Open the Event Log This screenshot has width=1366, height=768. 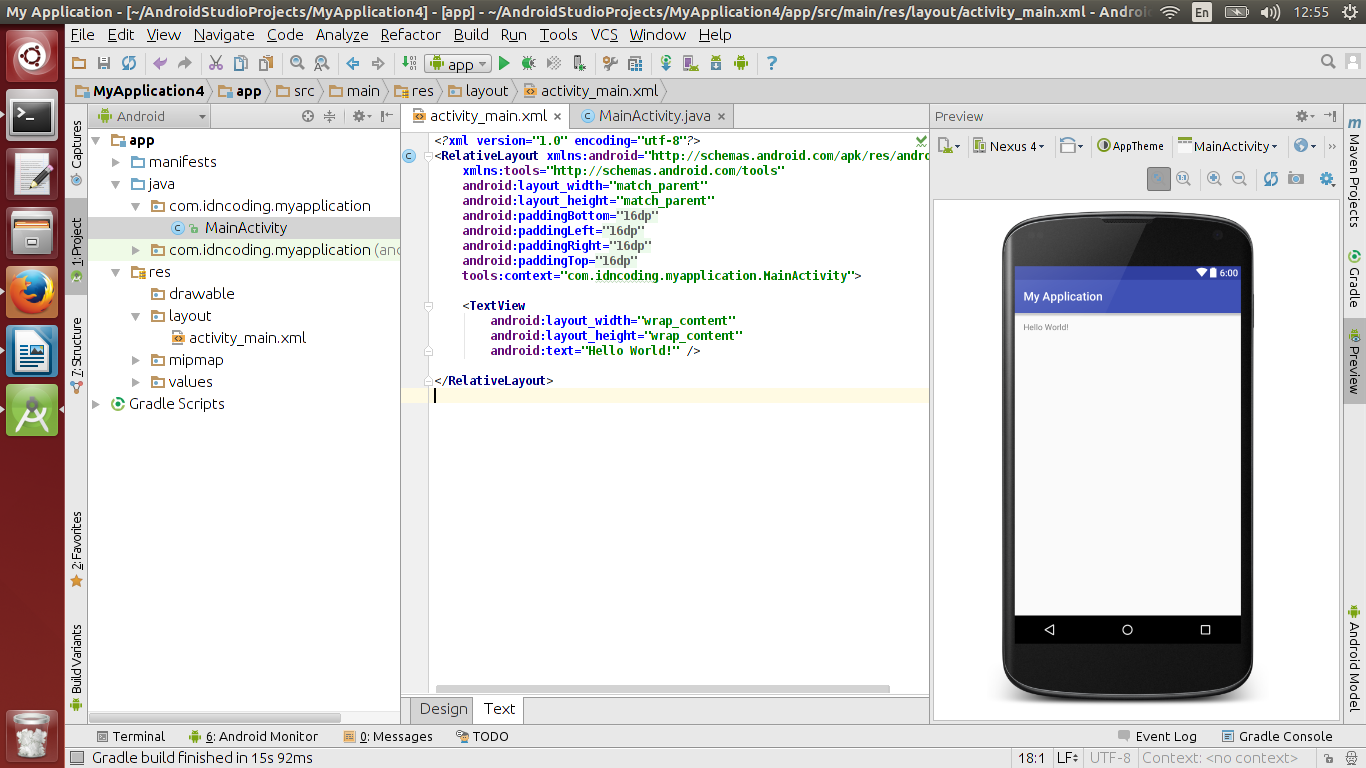(x=1157, y=736)
